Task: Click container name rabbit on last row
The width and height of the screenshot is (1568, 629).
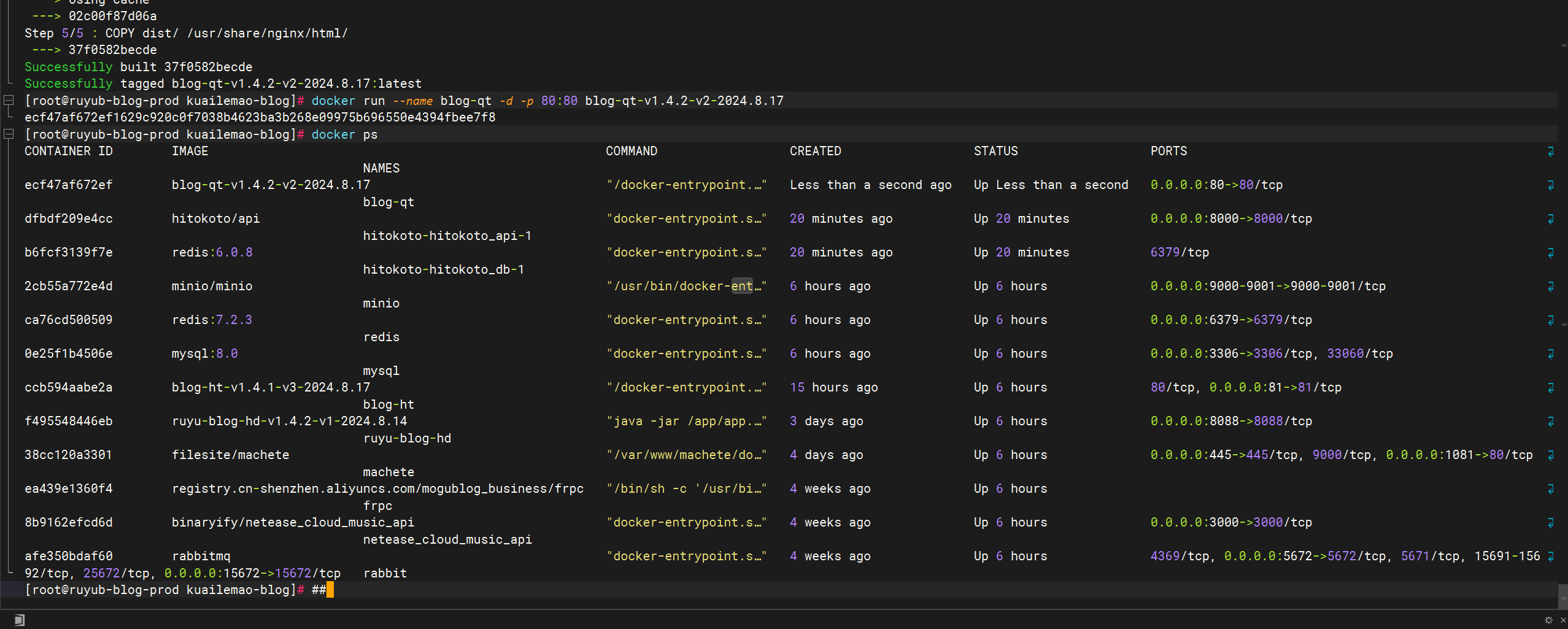Action: (385, 573)
